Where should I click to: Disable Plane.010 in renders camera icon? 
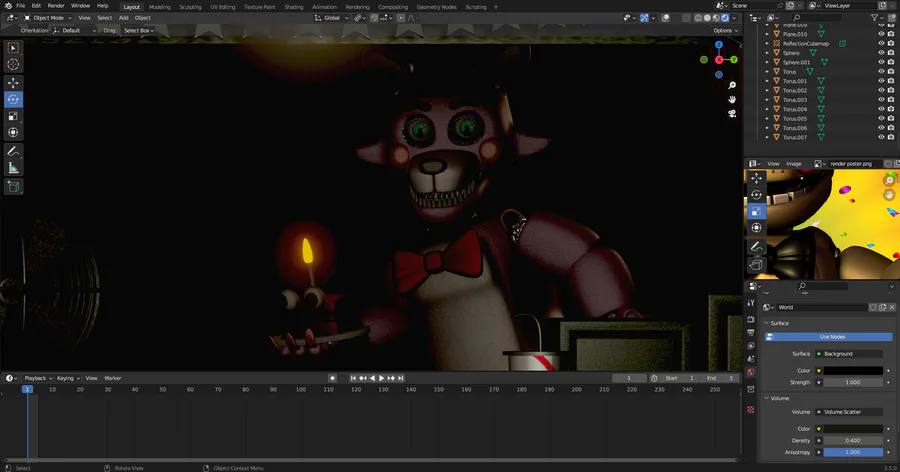(891, 34)
